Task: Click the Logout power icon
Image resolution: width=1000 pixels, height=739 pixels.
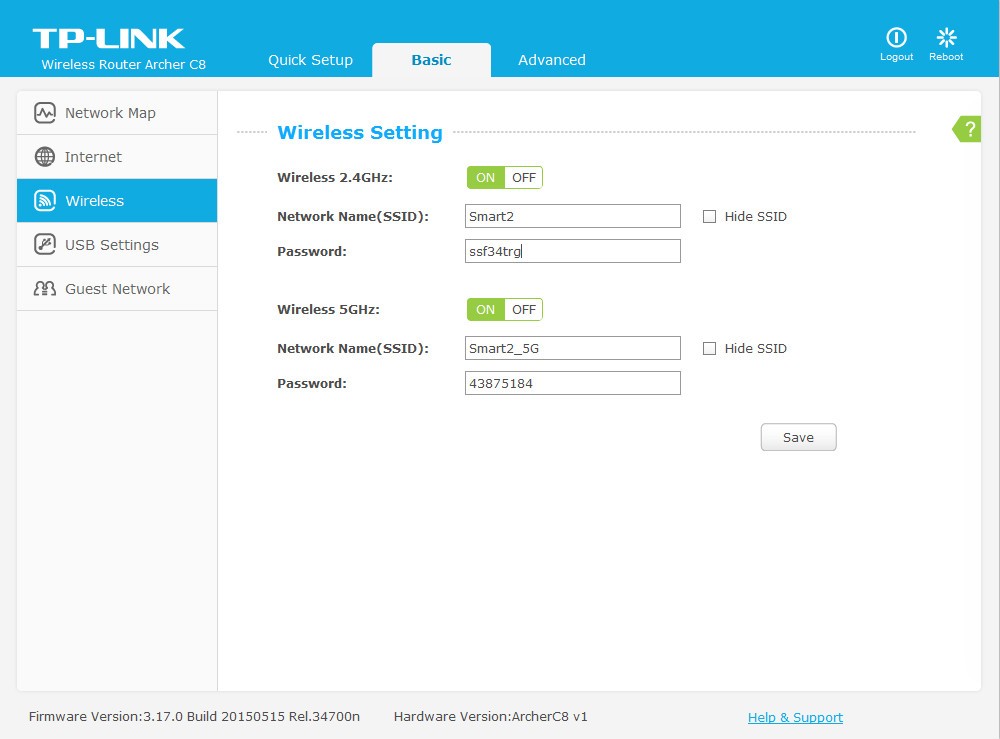Action: (x=896, y=38)
